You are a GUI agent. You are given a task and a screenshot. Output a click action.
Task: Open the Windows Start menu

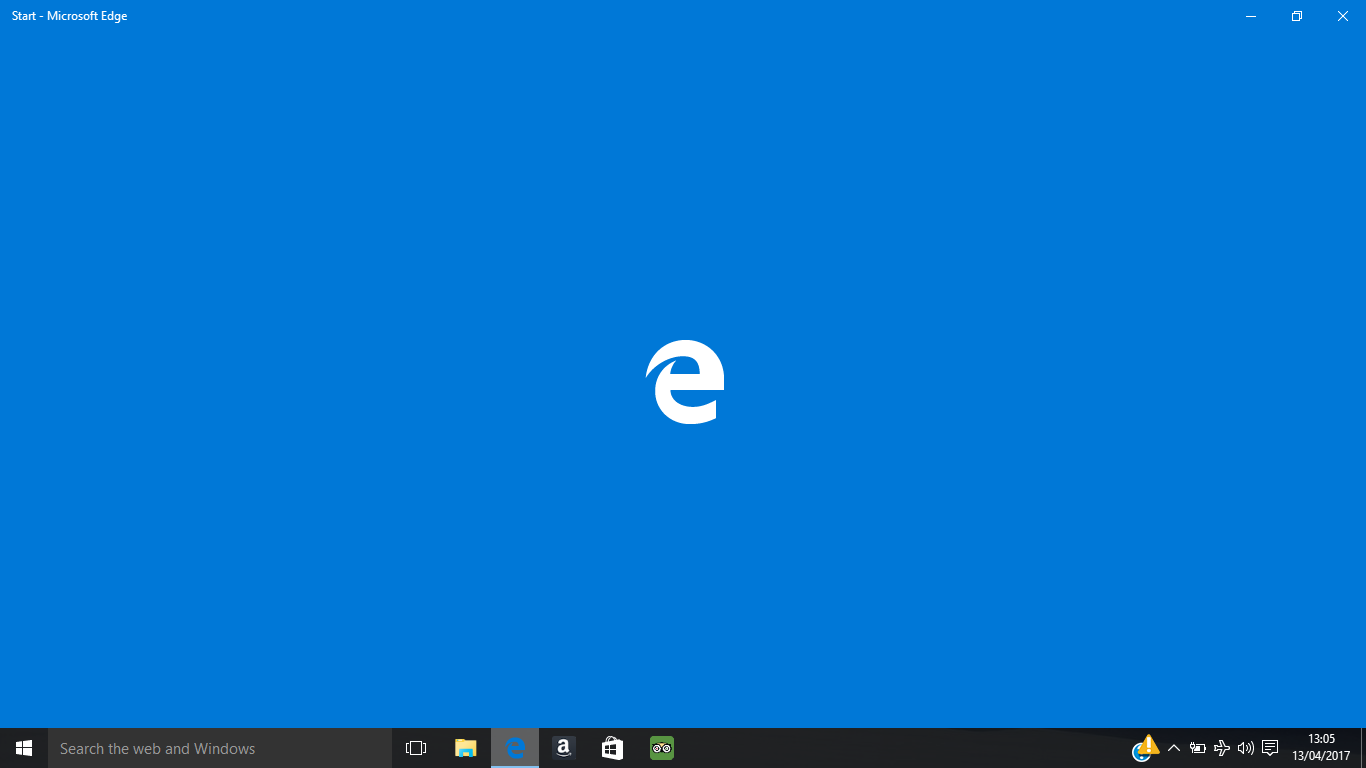point(24,748)
